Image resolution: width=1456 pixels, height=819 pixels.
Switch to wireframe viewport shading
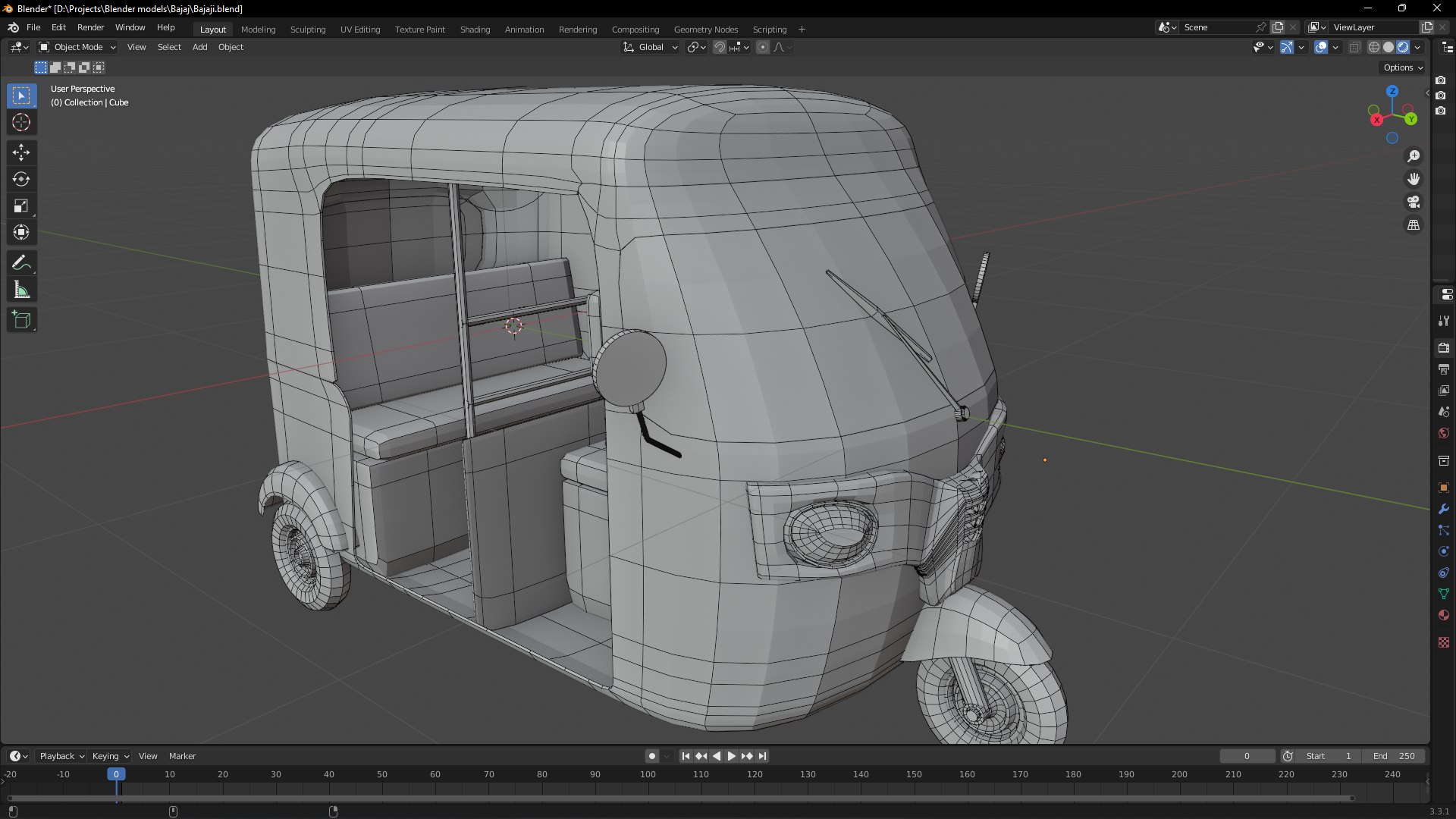1374,47
